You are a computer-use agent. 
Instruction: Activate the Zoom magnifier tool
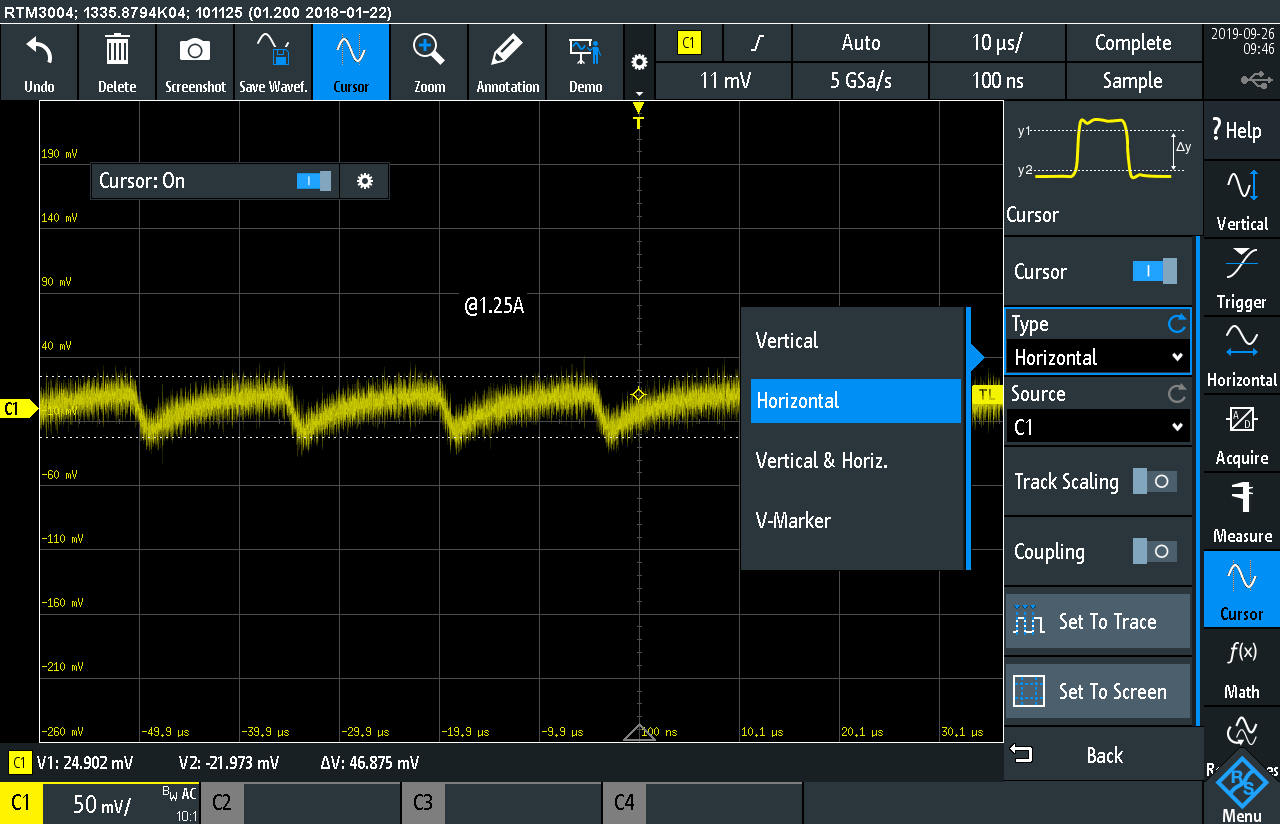click(x=429, y=62)
